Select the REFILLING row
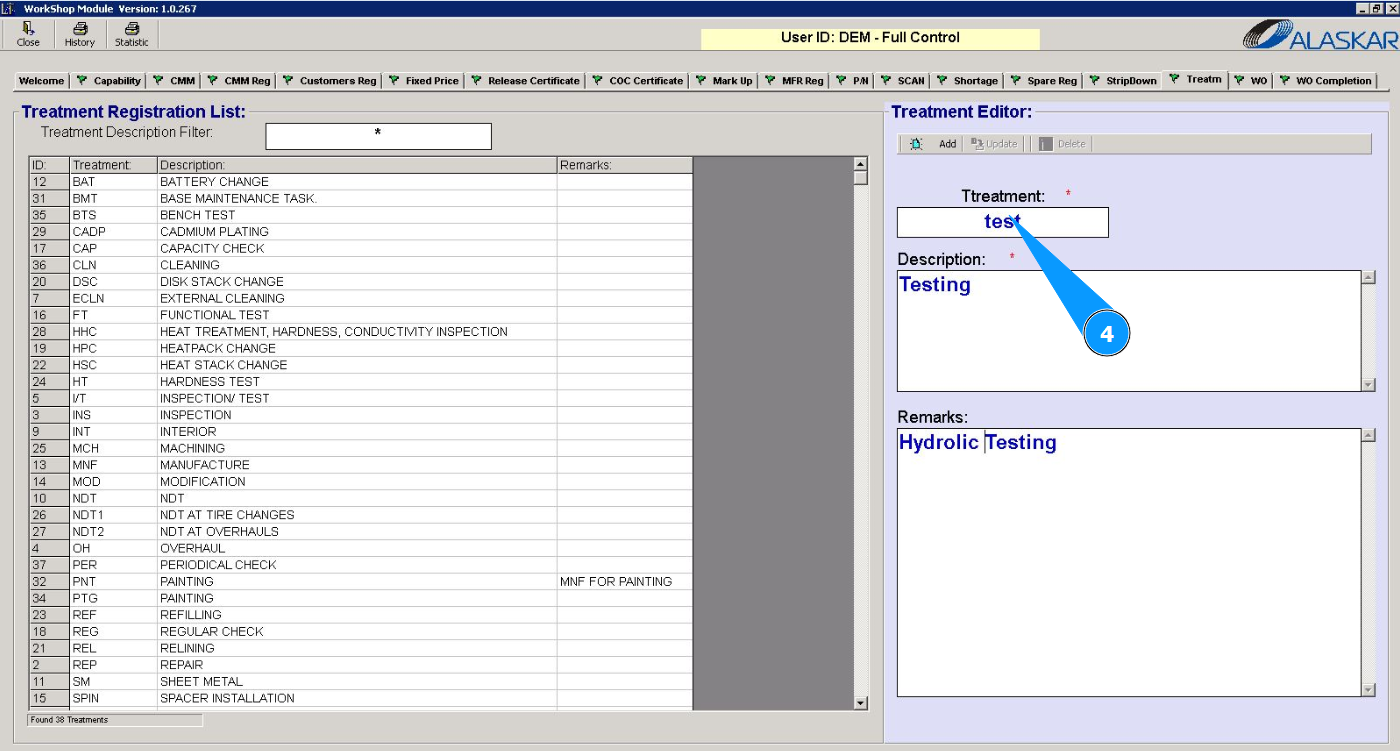Screen dimensions: 1400x751 click(x=361, y=615)
